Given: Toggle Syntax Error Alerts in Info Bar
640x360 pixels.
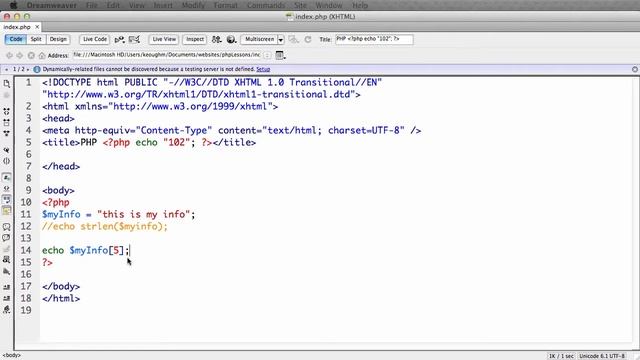Looking at the screenshot, I should [x=7, y=211].
